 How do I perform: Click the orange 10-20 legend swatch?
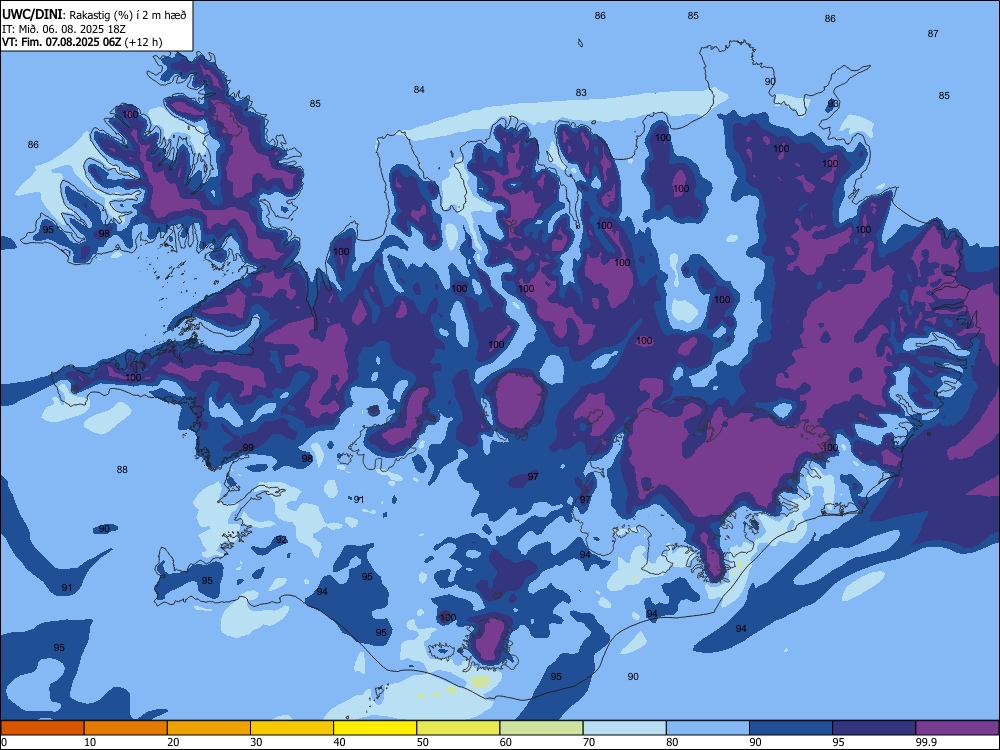tap(126, 728)
